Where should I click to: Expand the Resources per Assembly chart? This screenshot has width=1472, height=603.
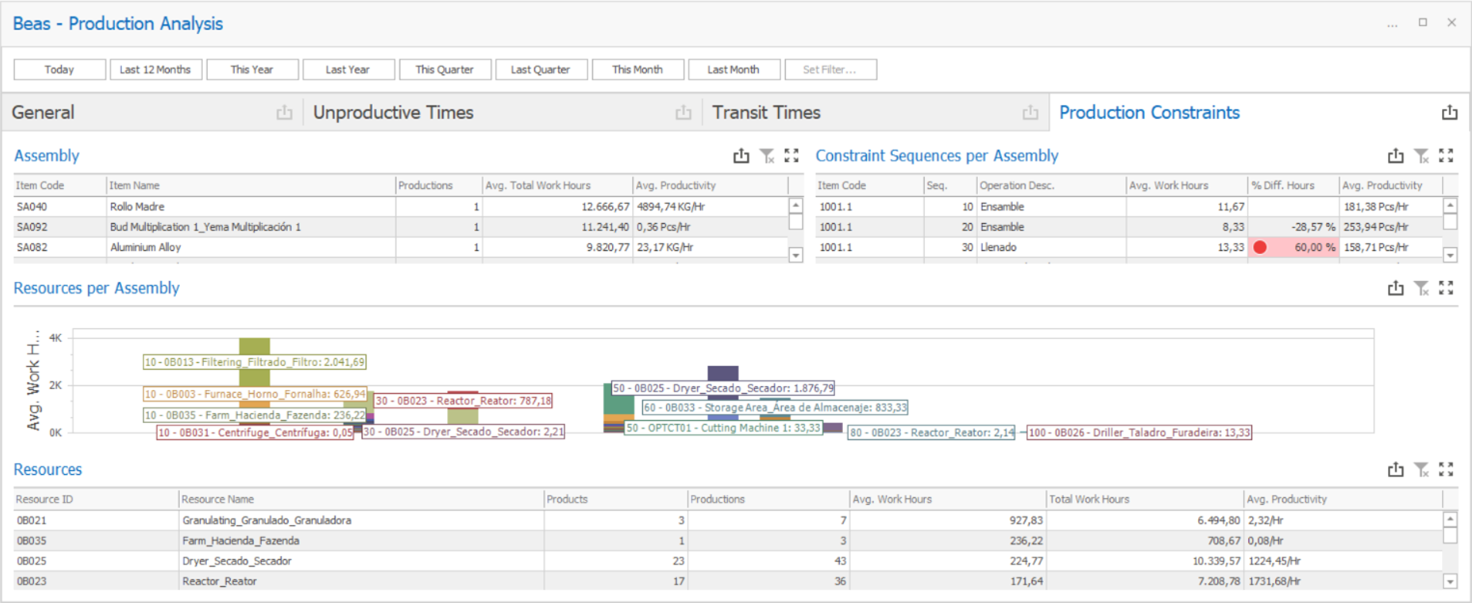pyautogui.click(x=1446, y=288)
